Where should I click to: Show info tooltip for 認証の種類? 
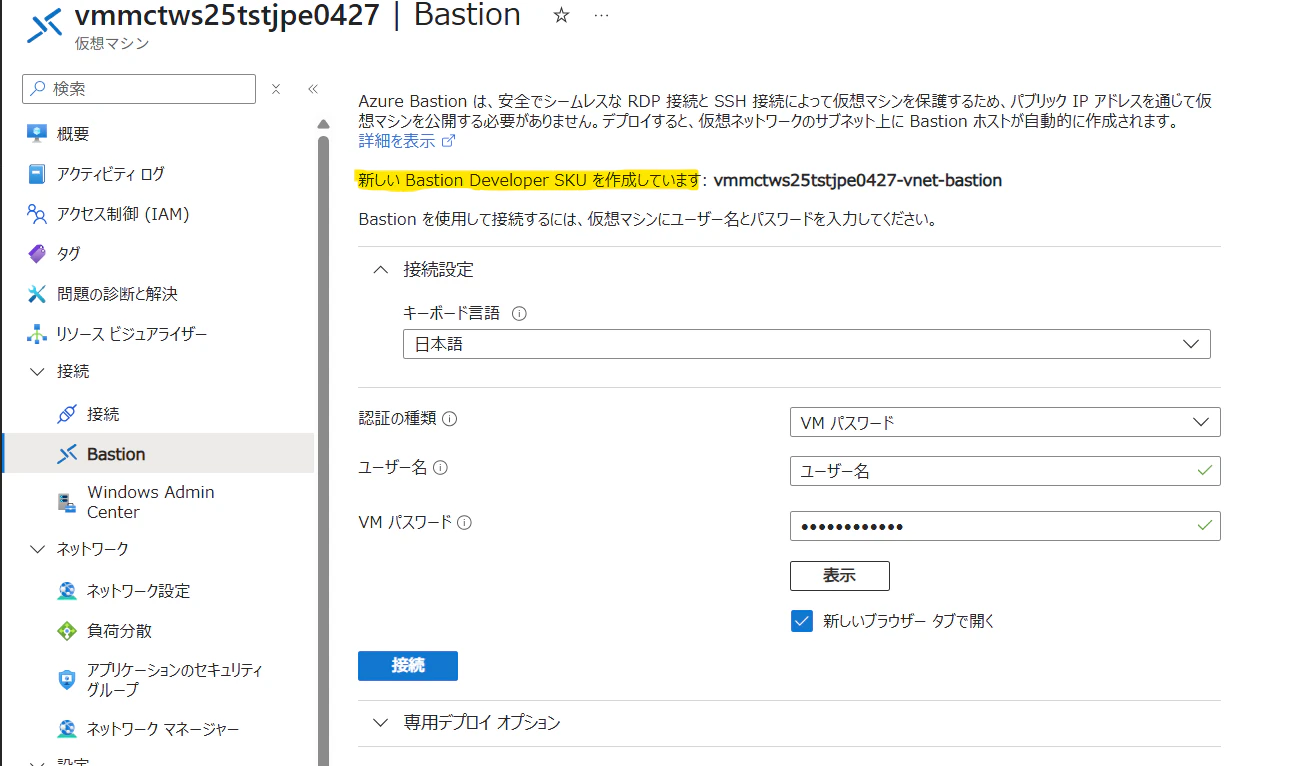pyautogui.click(x=449, y=419)
